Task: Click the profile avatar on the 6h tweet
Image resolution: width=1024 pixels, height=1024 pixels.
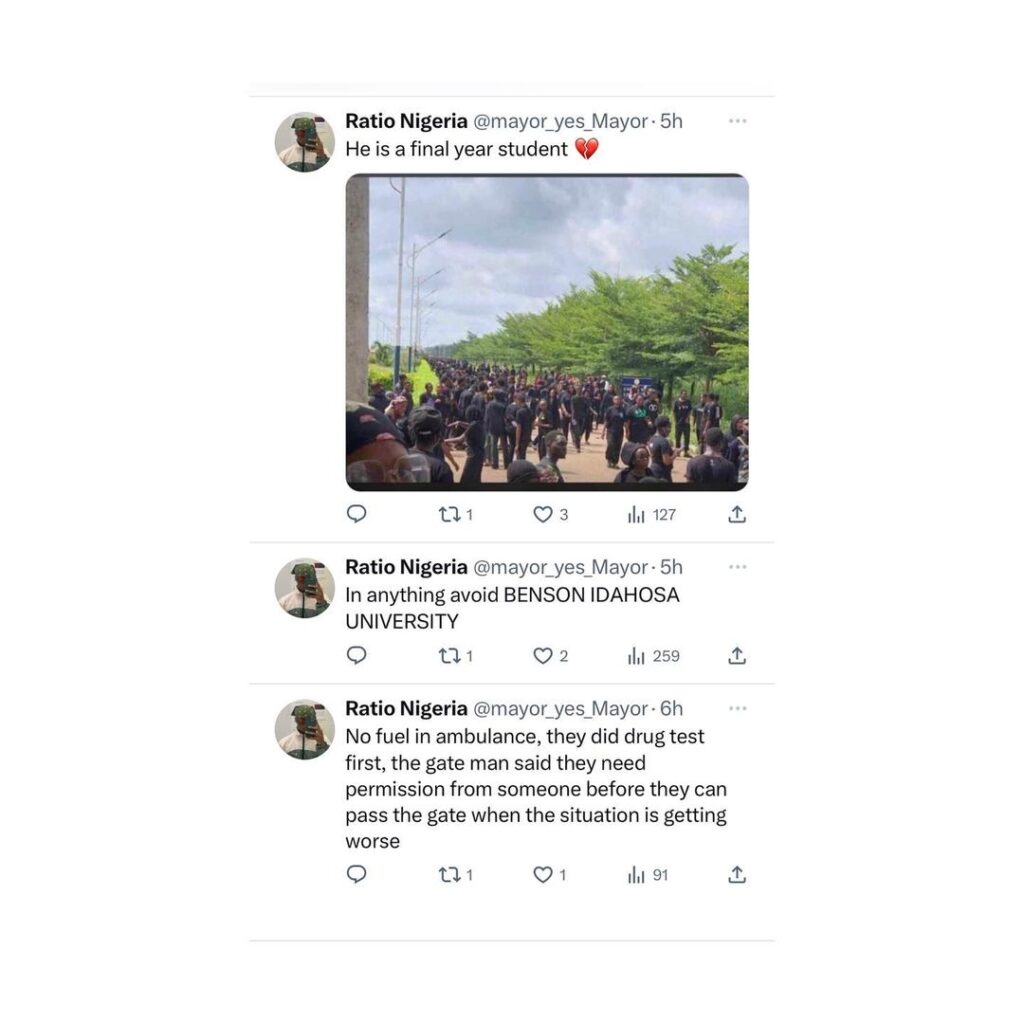Action: click(x=304, y=729)
